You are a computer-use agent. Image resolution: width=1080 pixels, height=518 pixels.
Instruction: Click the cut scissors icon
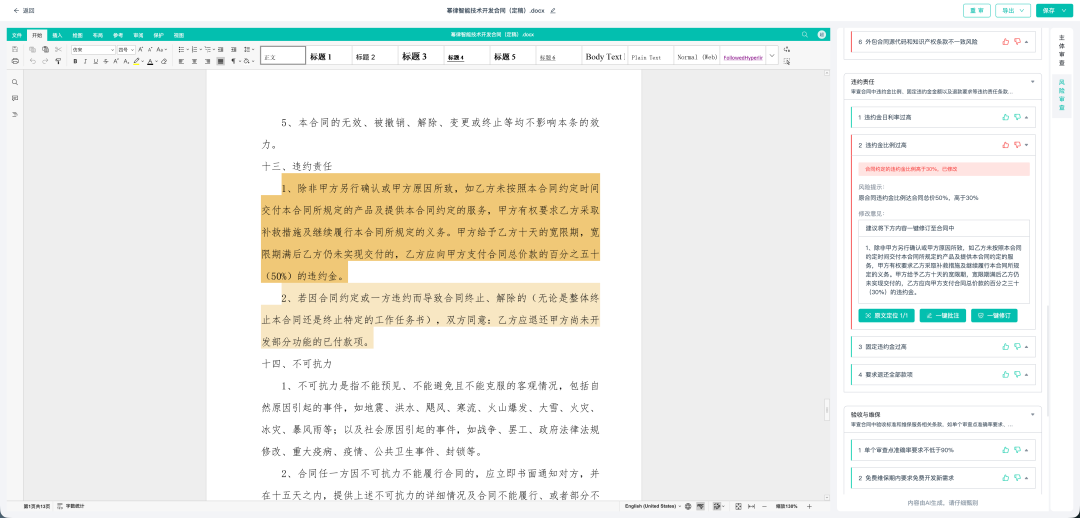(x=59, y=50)
